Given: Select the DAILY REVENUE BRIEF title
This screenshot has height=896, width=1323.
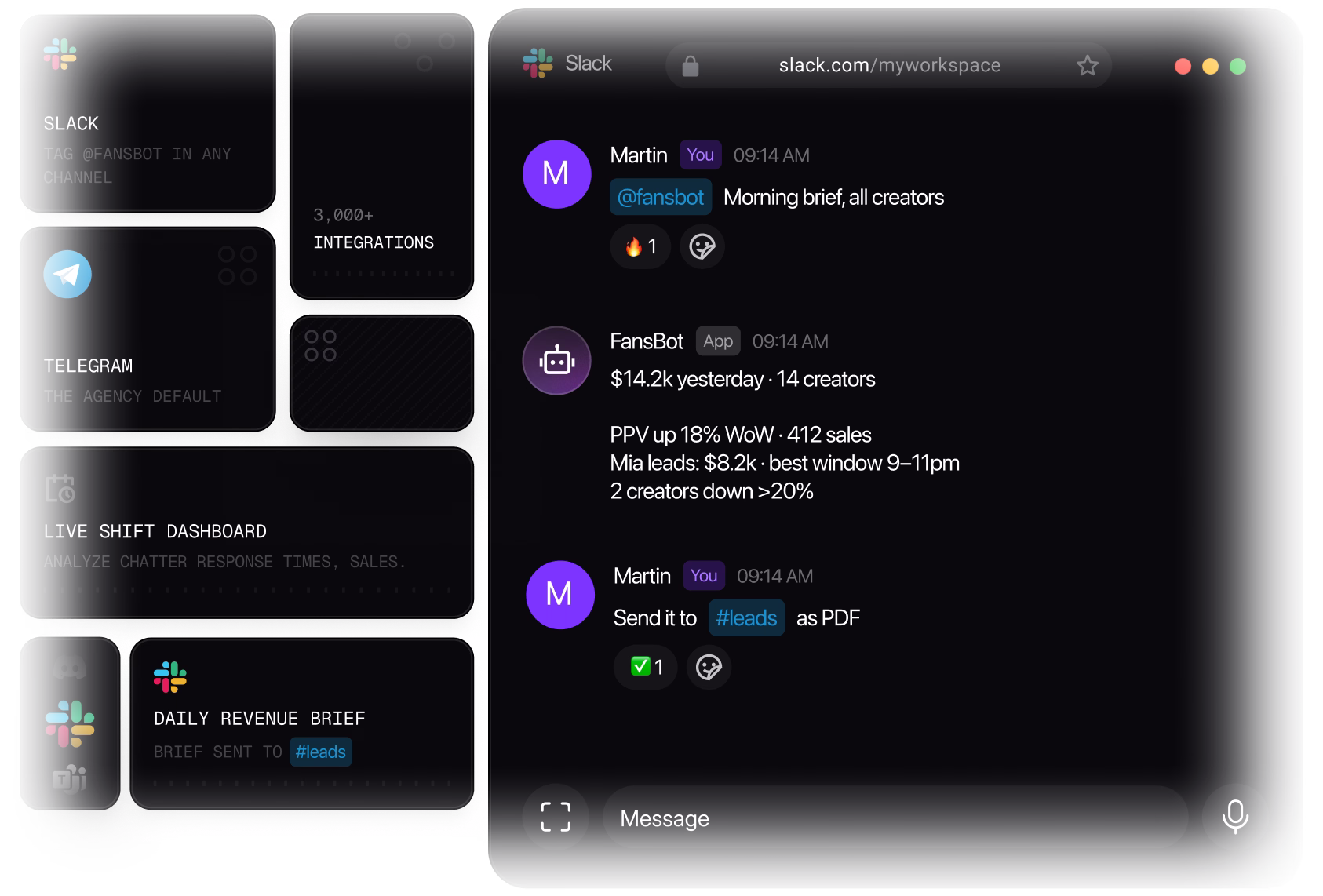Looking at the screenshot, I should click(260, 719).
